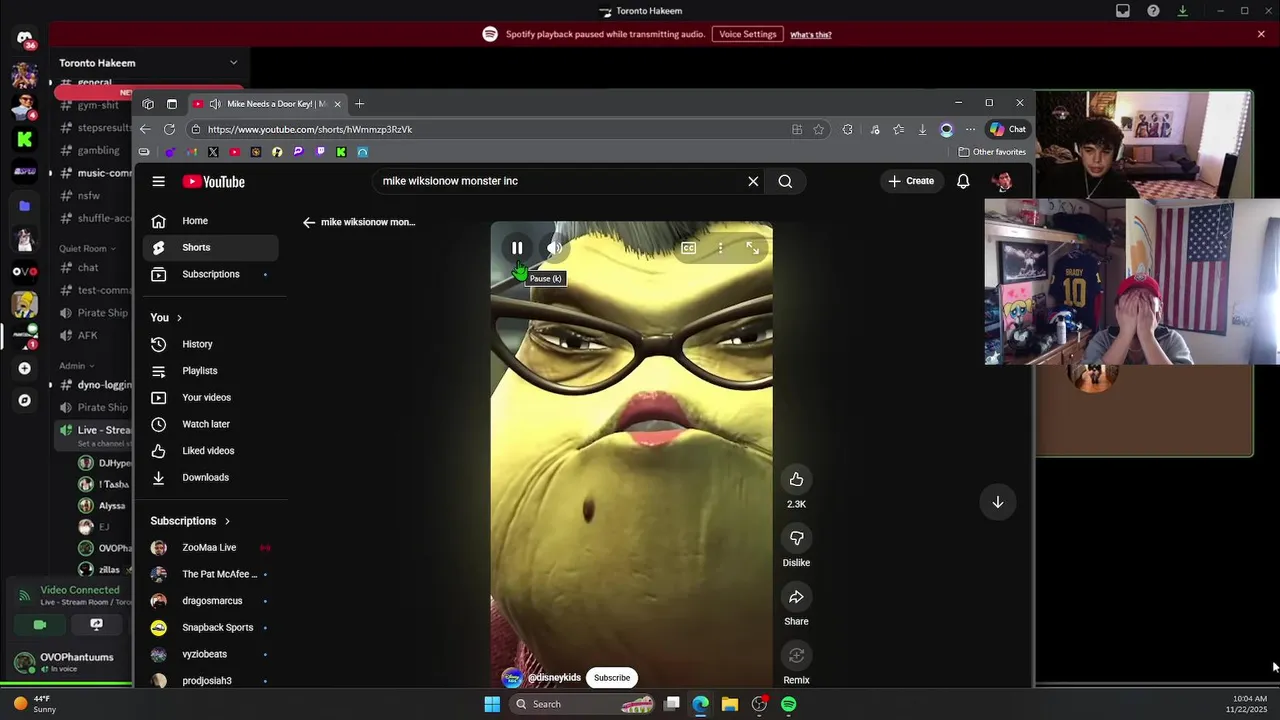Open Liked videos list
1280x720 pixels.
(211, 451)
